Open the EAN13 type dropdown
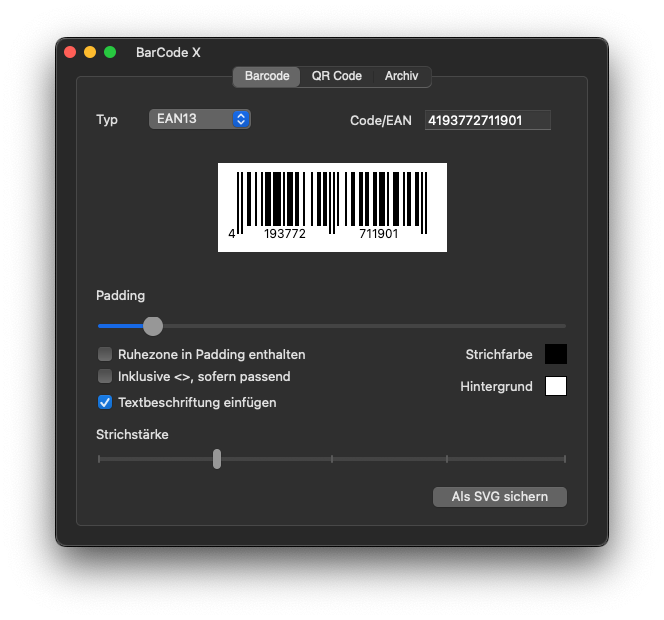This screenshot has width=664, height=620. (x=200, y=119)
